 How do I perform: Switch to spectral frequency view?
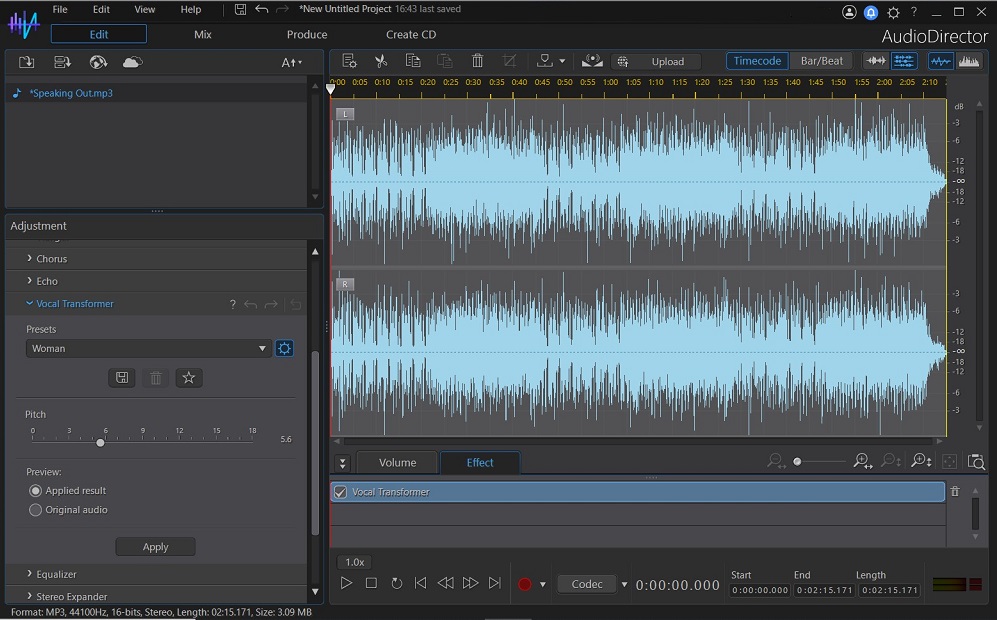coord(969,61)
